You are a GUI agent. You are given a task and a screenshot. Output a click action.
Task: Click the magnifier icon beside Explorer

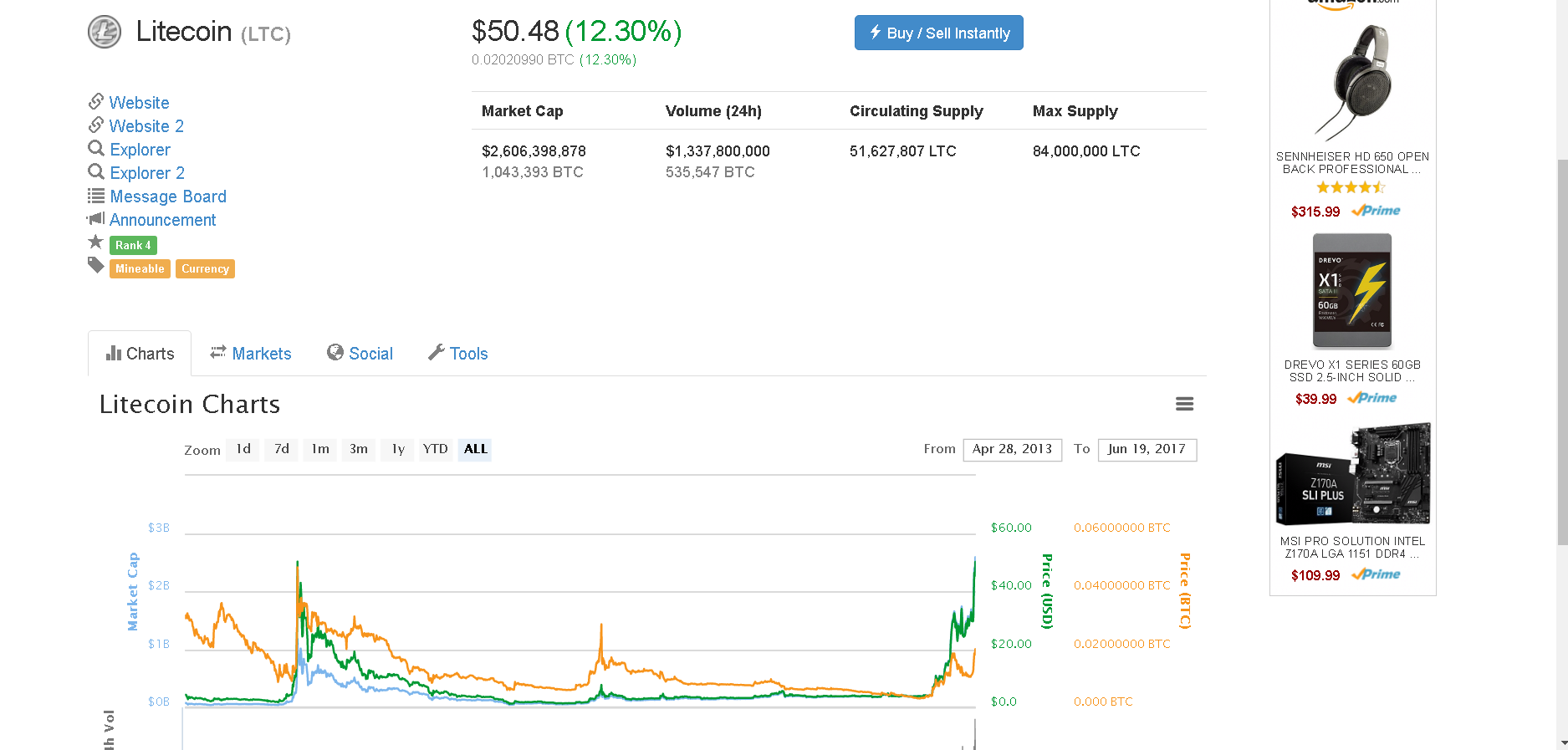(x=96, y=149)
